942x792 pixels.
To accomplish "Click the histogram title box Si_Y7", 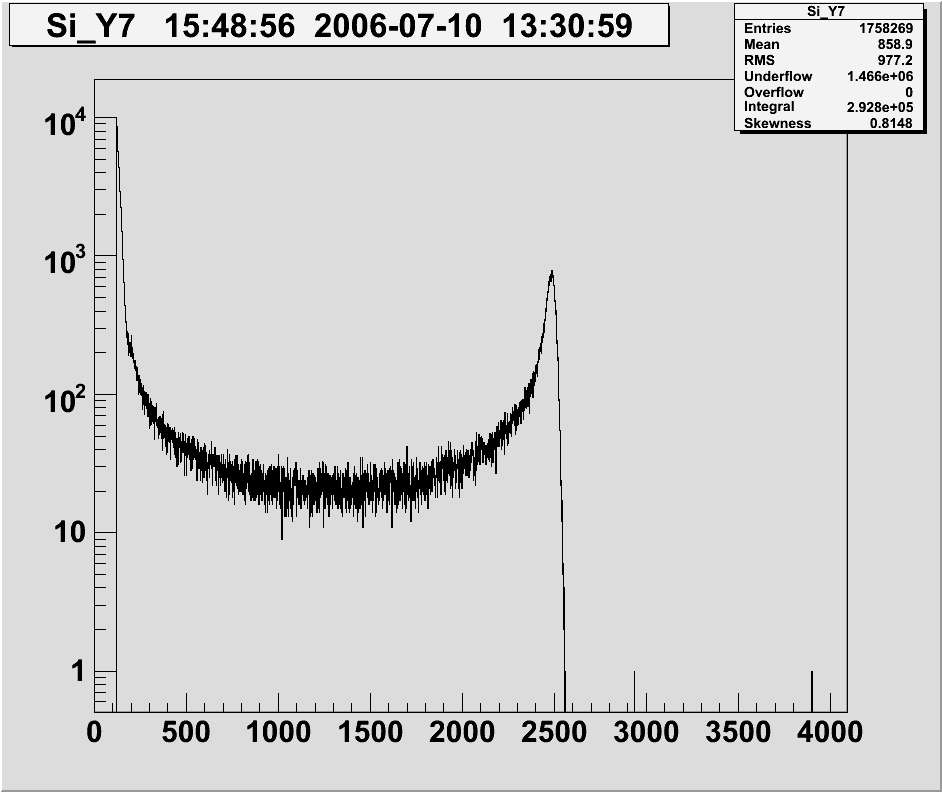I will [338, 25].
